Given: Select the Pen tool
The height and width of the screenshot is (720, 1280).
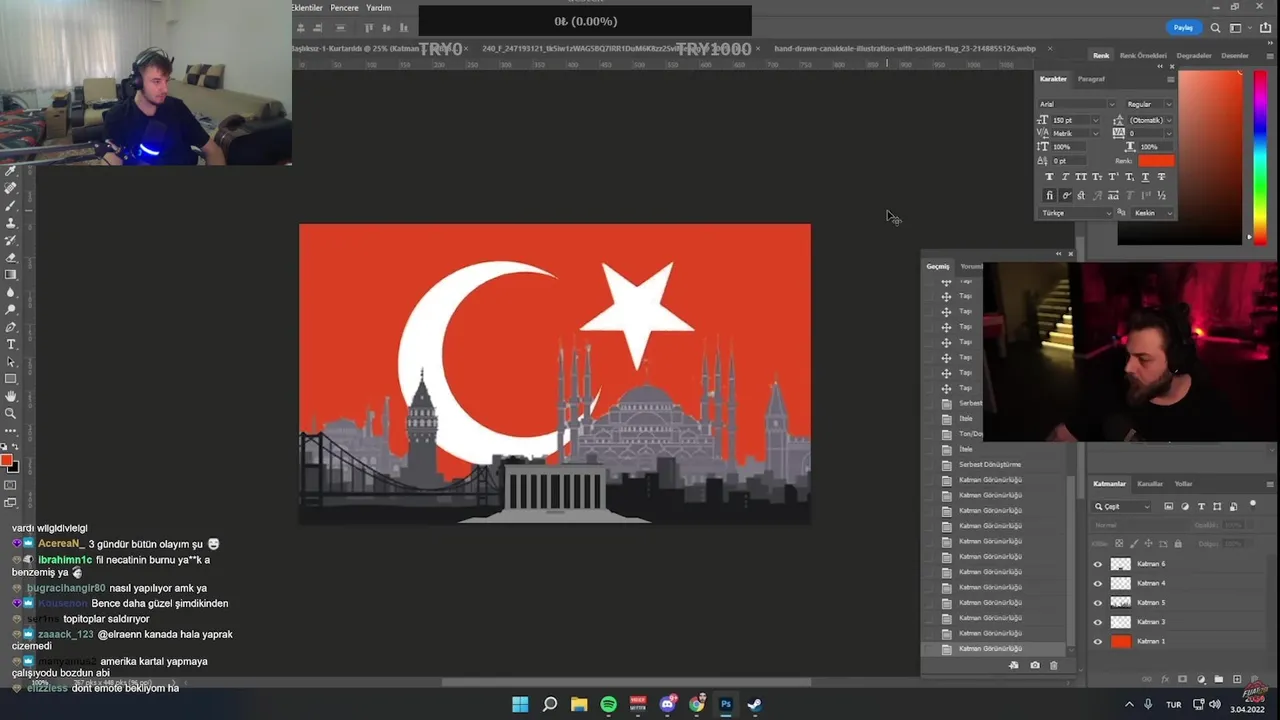Looking at the screenshot, I should 10,327.
